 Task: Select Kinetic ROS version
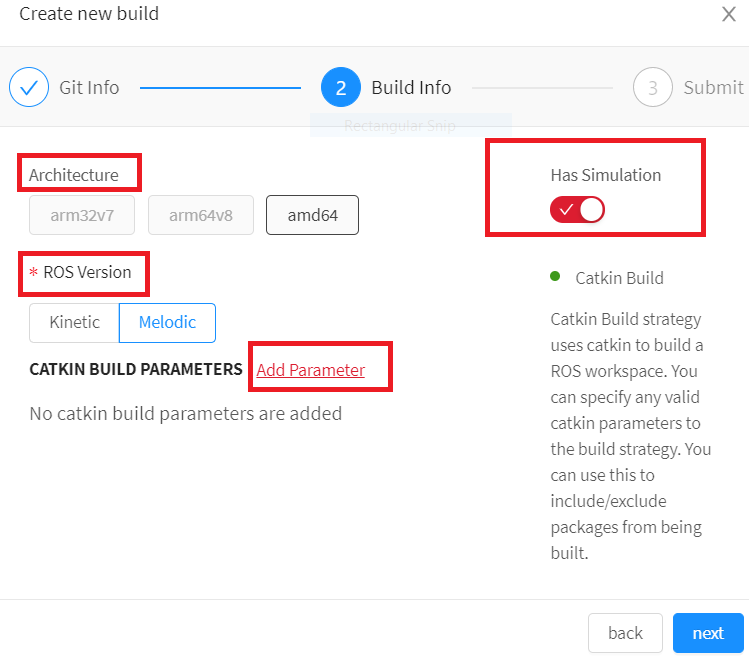click(74, 322)
